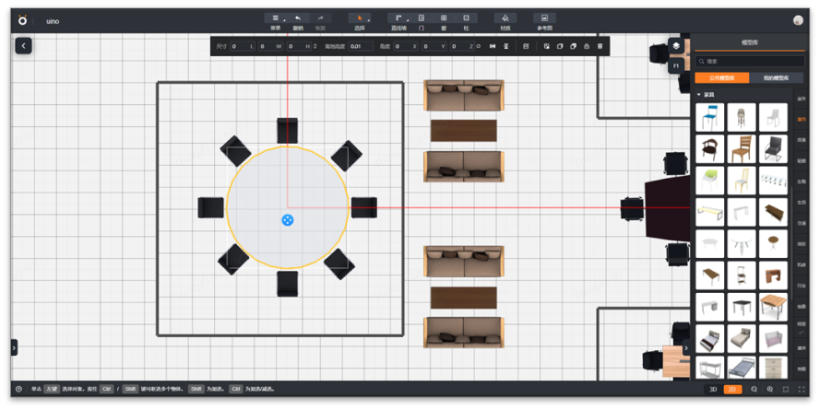Open the layers stack button

click(x=676, y=46)
